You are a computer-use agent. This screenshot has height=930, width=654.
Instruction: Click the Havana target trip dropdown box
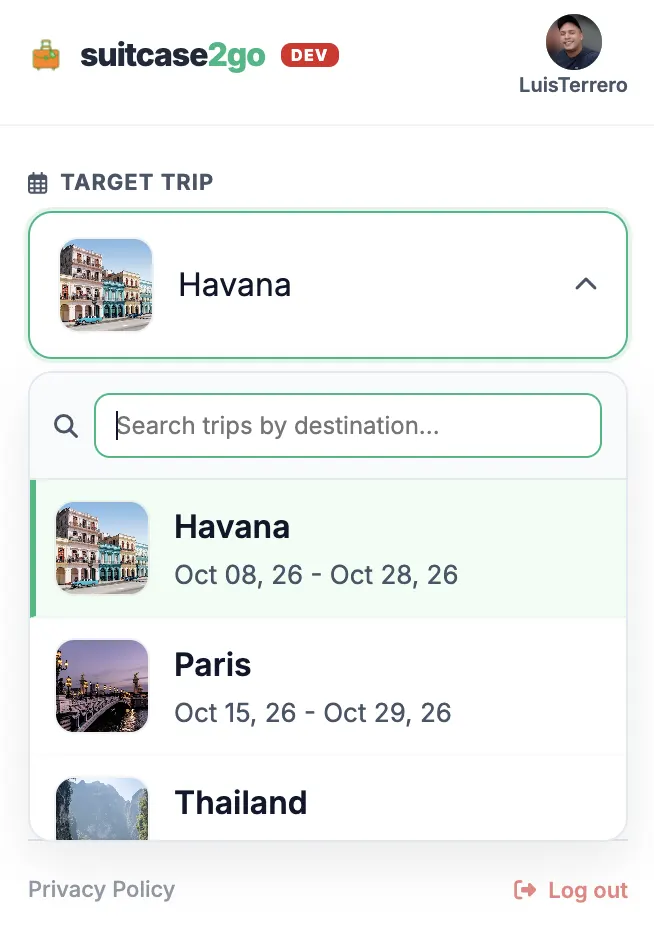coord(328,285)
